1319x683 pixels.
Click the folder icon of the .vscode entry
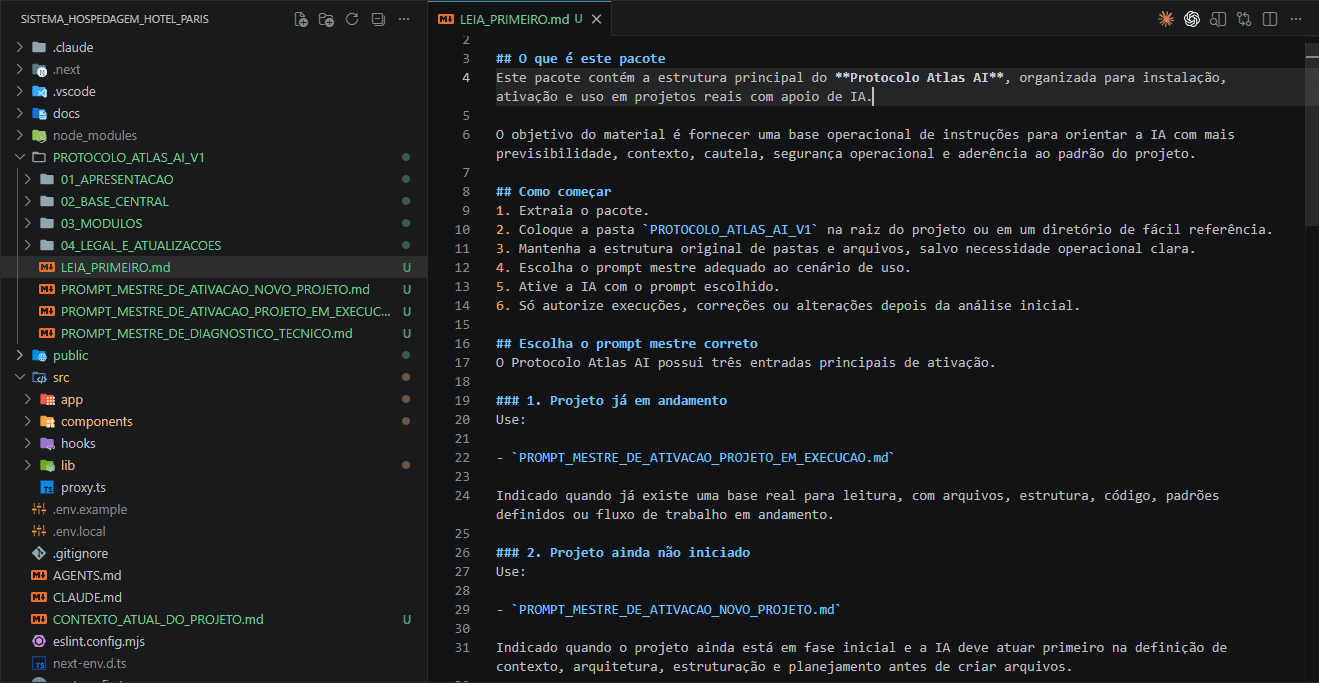(39, 91)
